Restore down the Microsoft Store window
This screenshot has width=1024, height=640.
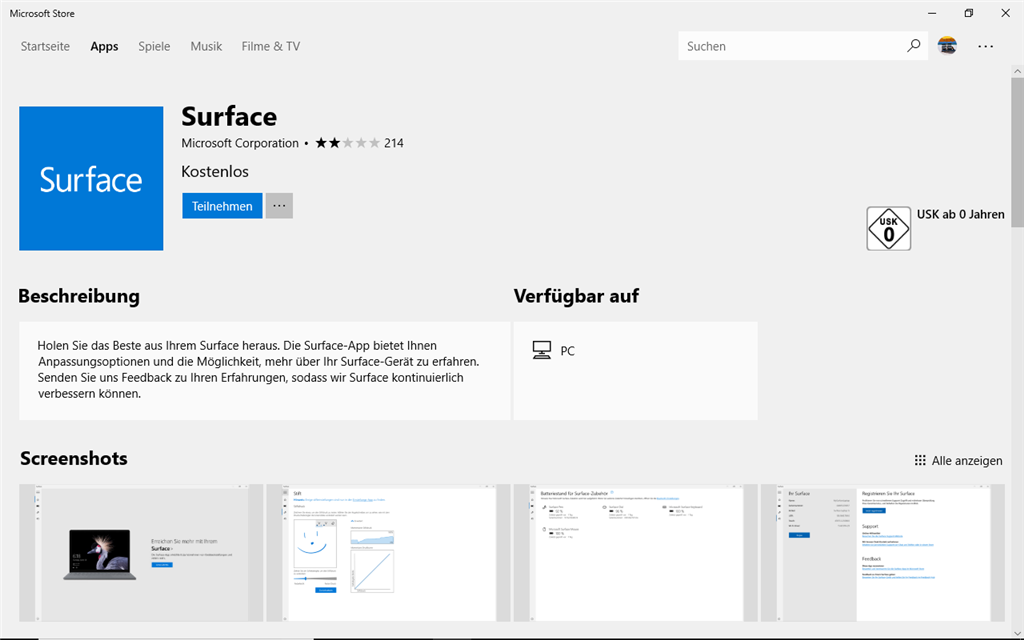pyautogui.click(x=968, y=13)
